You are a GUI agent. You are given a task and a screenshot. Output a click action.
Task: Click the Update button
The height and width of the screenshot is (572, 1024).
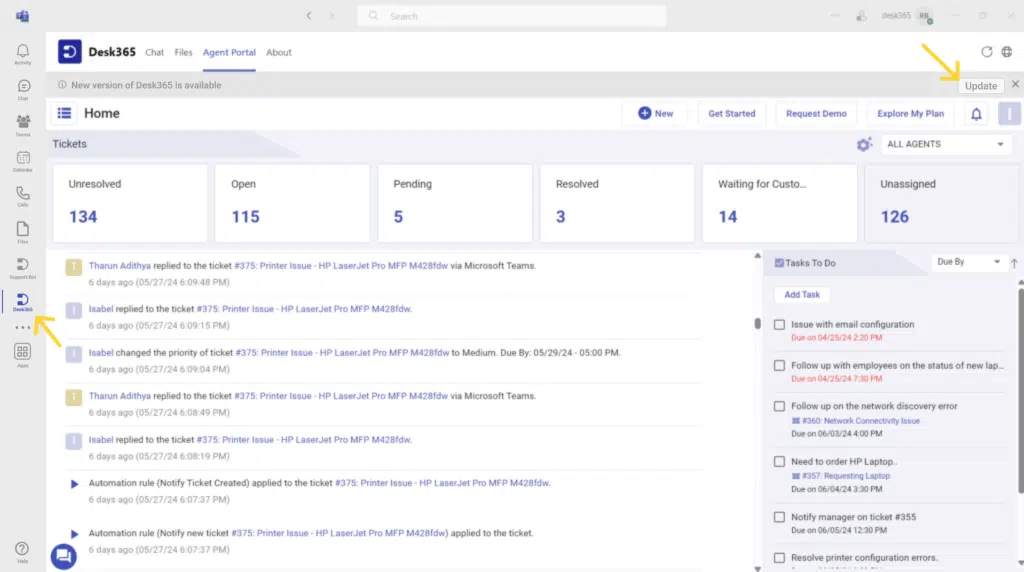(980, 86)
